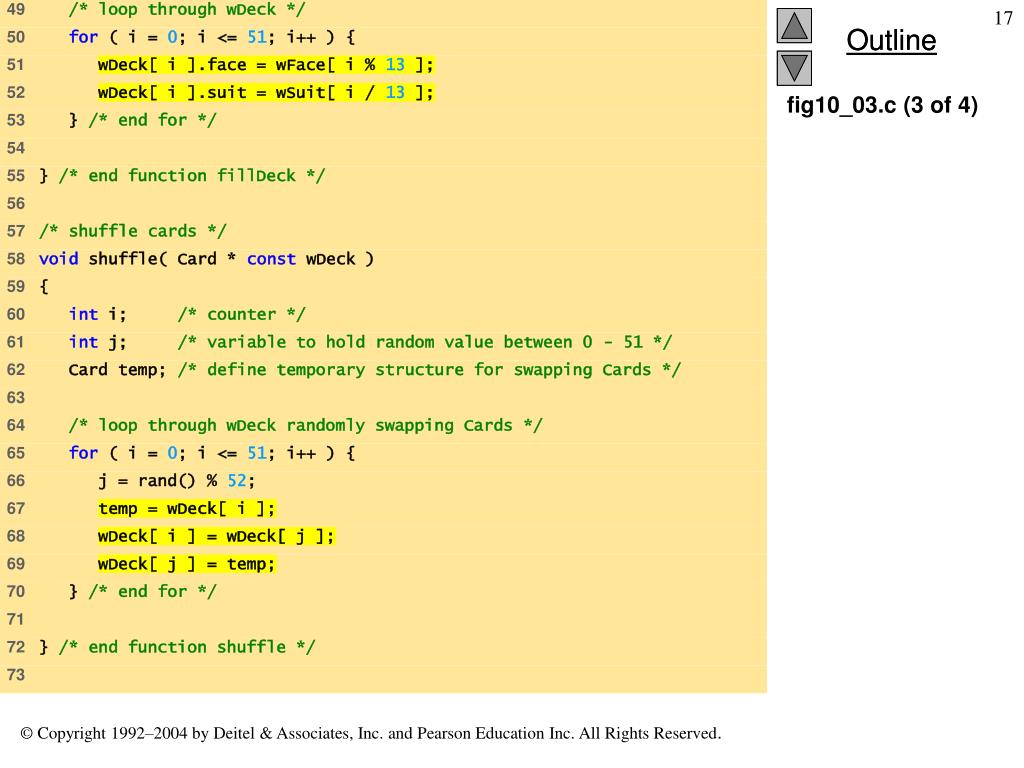The width and height of the screenshot is (1024, 768).
Task: Click the for loop on line 50
Action: tap(212, 37)
